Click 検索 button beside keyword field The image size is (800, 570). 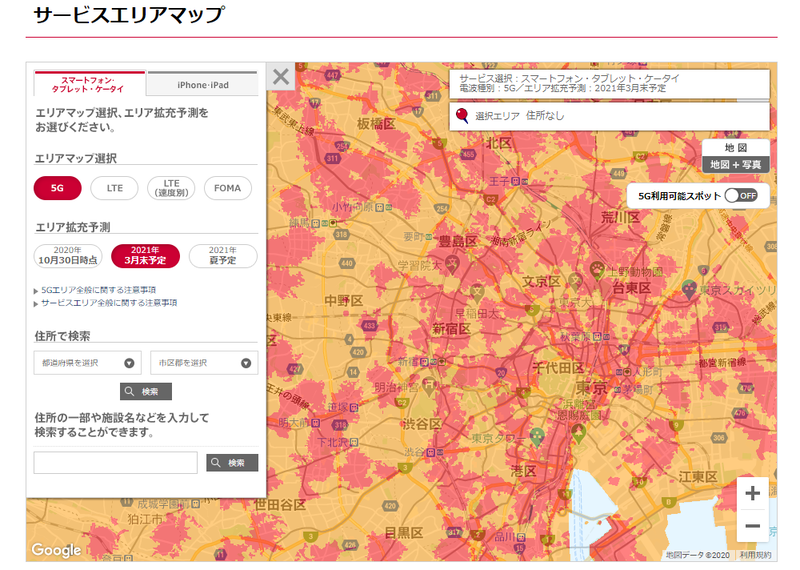point(232,463)
